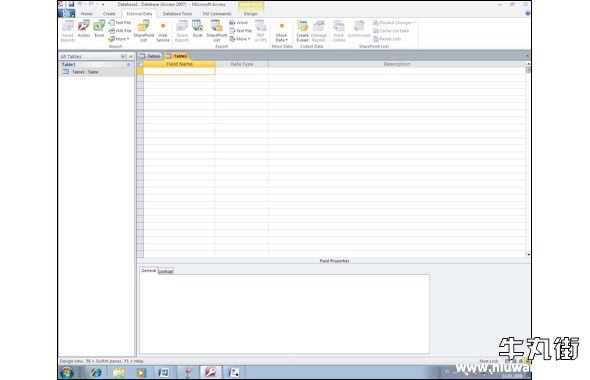Expand the Export More dropdown
The image size is (590, 380).
(x=240, y=39)
